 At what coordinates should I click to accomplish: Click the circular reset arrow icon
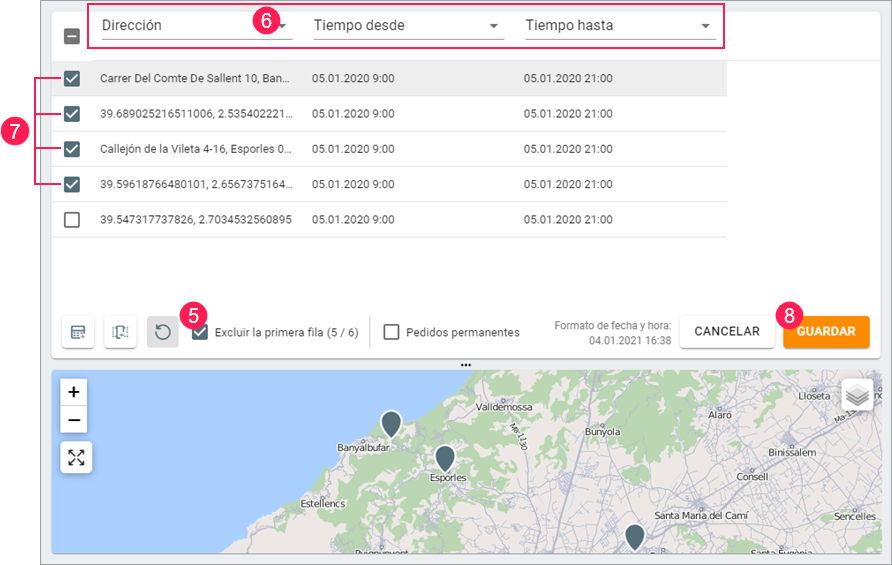[163, 332]
